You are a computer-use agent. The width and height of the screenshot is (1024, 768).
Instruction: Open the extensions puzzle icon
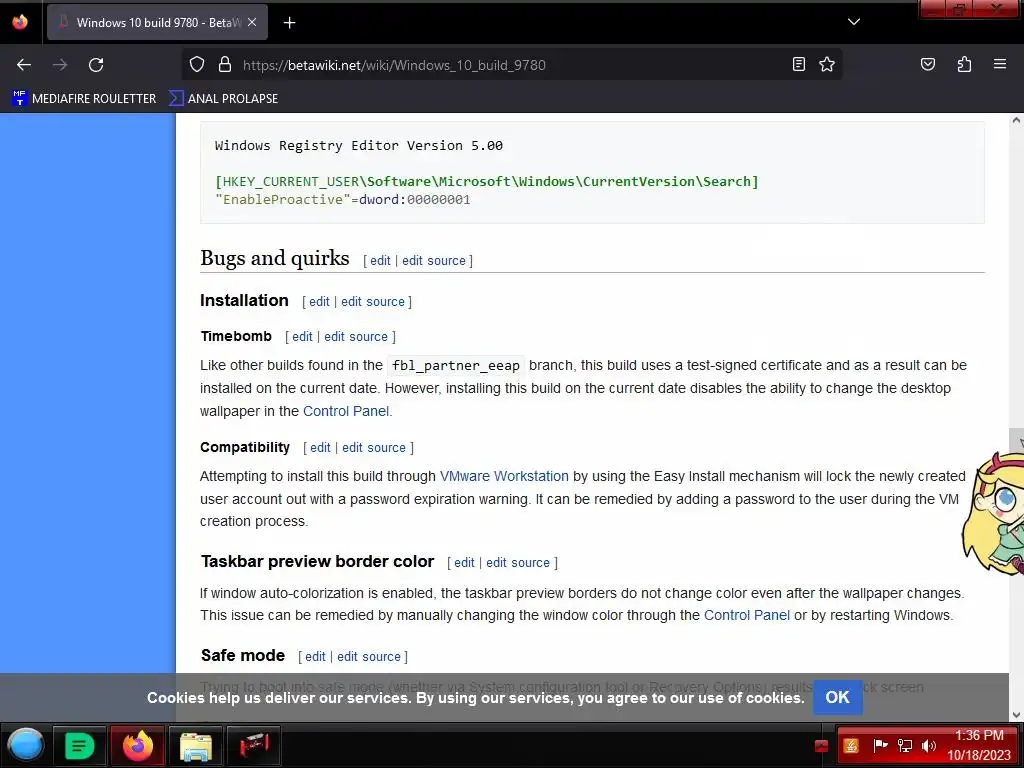coord(964,64)
